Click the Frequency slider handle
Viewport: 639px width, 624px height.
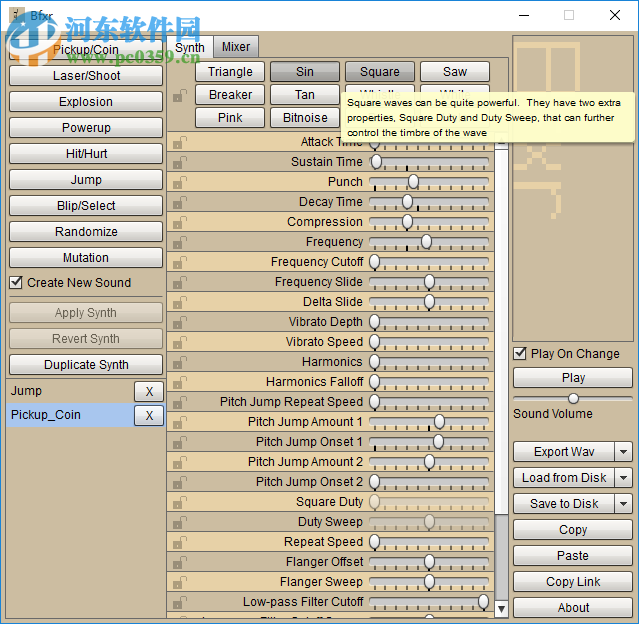[426, 242]
